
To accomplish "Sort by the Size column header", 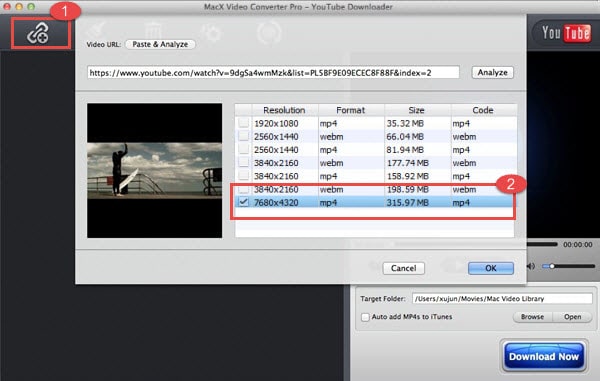I will click(416, 110).
